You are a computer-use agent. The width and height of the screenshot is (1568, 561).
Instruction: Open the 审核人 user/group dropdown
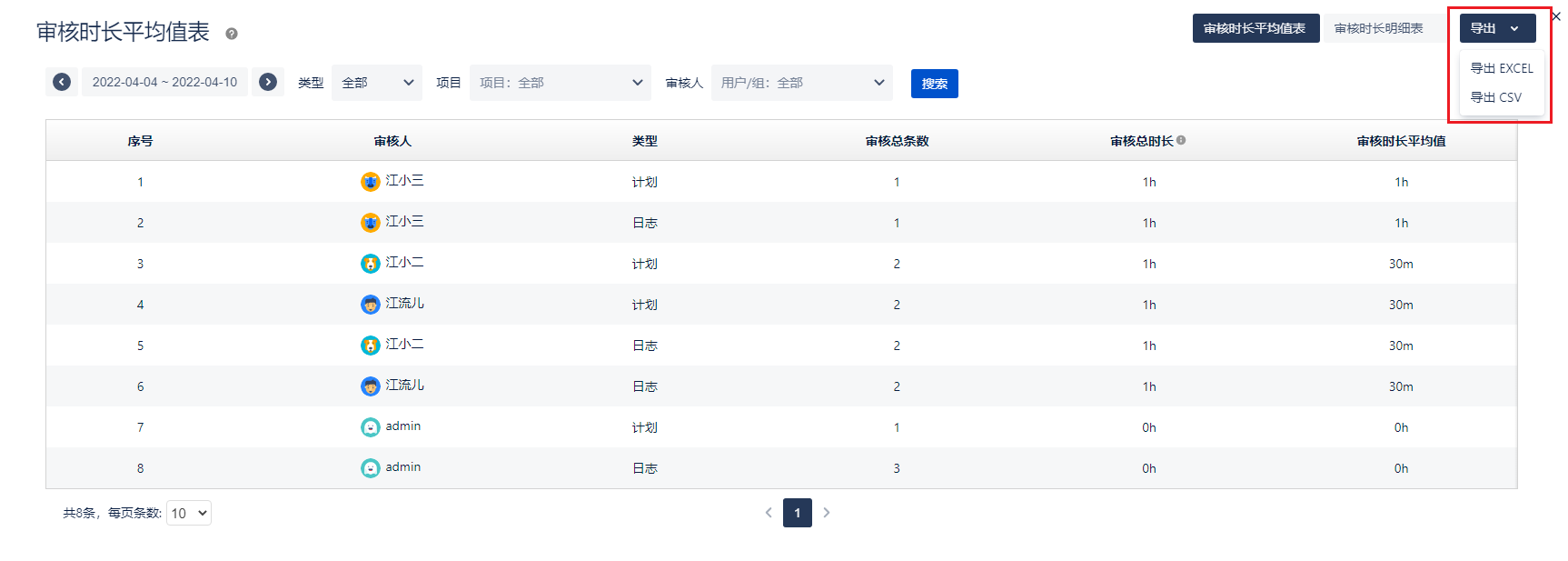tap(801, 83)
